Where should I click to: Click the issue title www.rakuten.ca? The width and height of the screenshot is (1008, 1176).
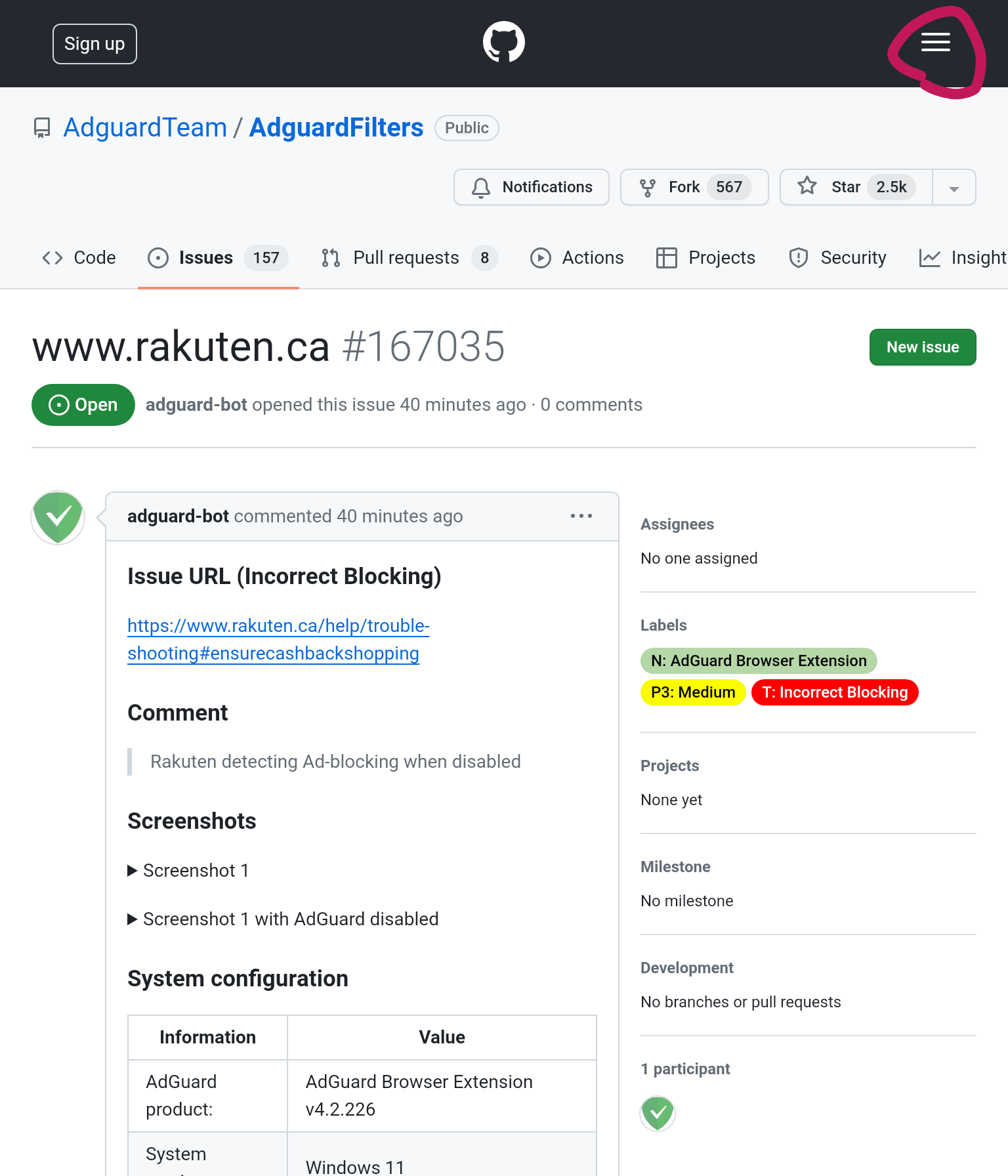(x=180, y=346)
